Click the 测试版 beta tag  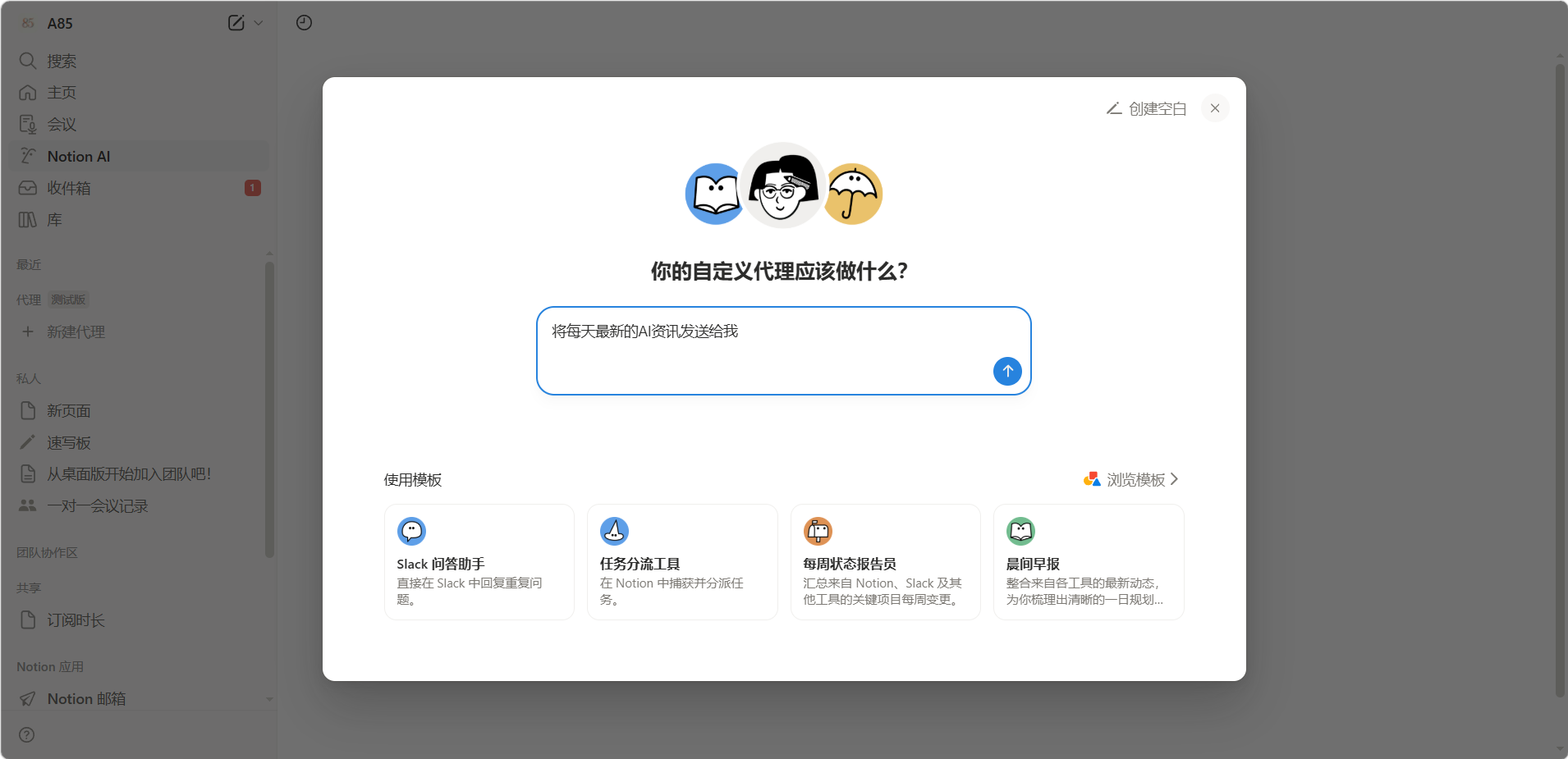tap(68, 300)
